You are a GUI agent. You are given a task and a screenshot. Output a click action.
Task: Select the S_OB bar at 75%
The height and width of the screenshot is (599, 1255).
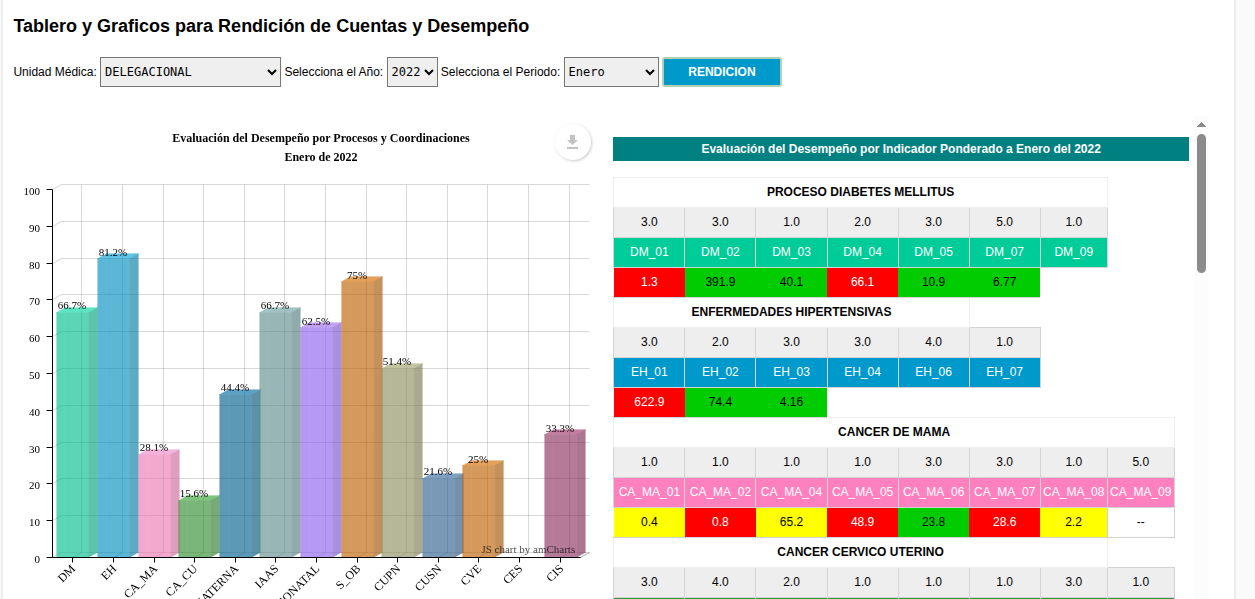click(358, 417)
